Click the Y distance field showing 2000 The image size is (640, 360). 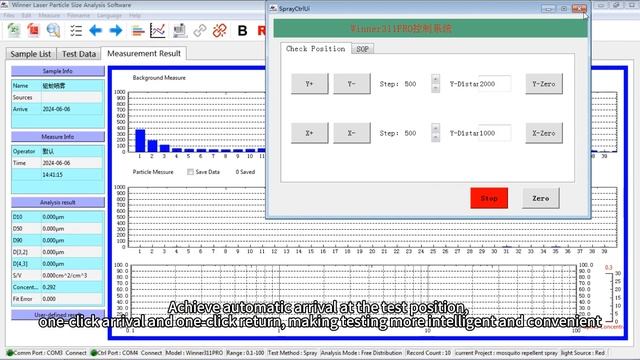point(494,84)
